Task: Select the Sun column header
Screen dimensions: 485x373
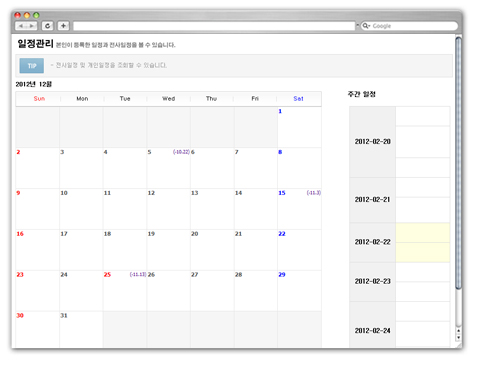Action: (39, 99)
